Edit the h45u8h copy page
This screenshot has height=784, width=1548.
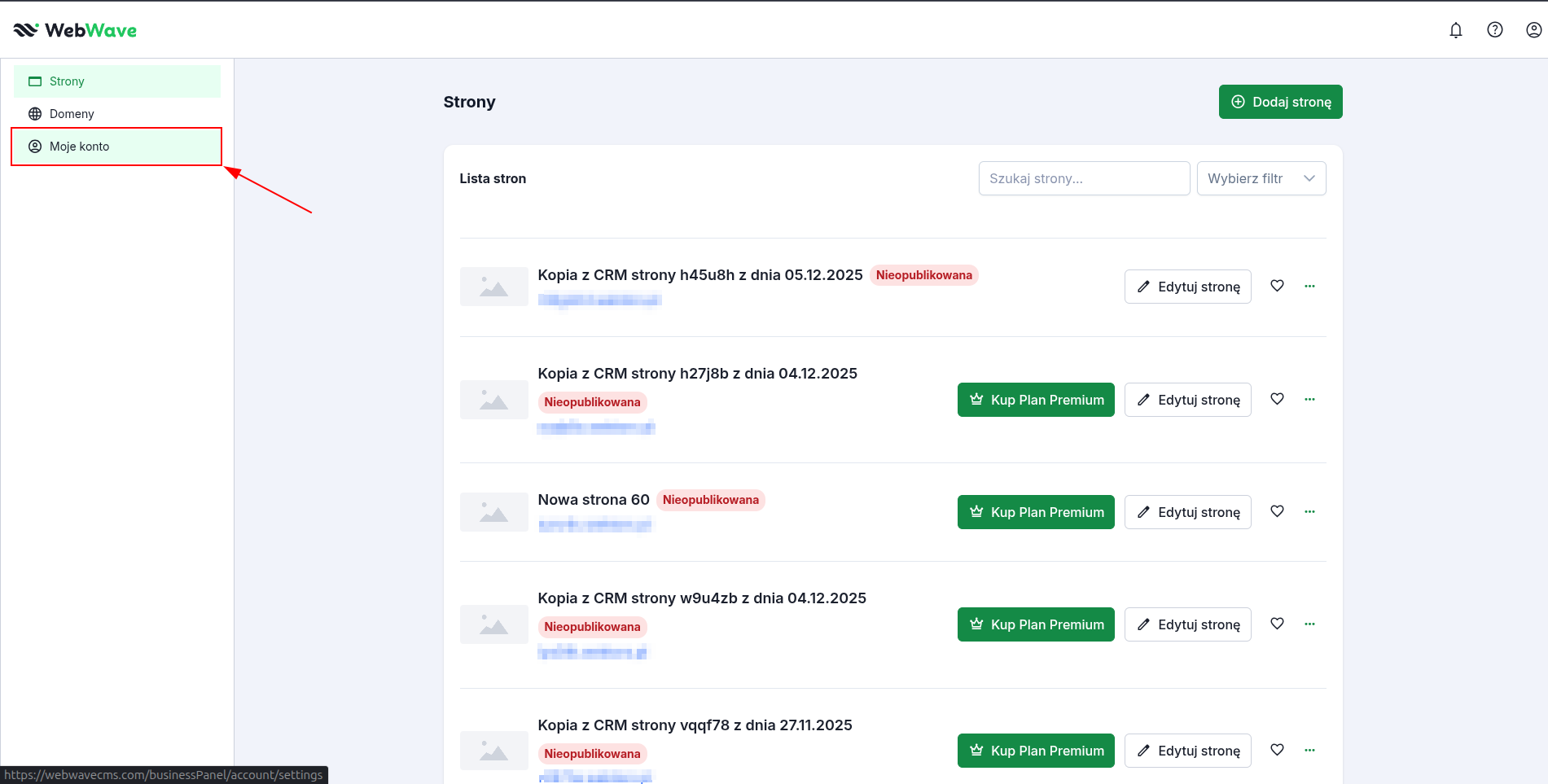(x=1187, y=287)
